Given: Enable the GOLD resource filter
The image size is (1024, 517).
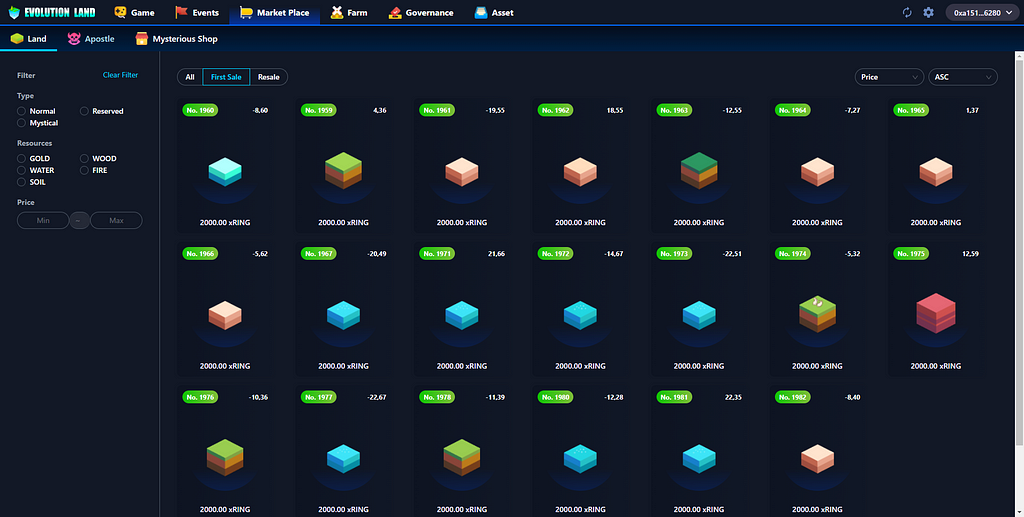Looking at the screenshot, I should 22,159.
